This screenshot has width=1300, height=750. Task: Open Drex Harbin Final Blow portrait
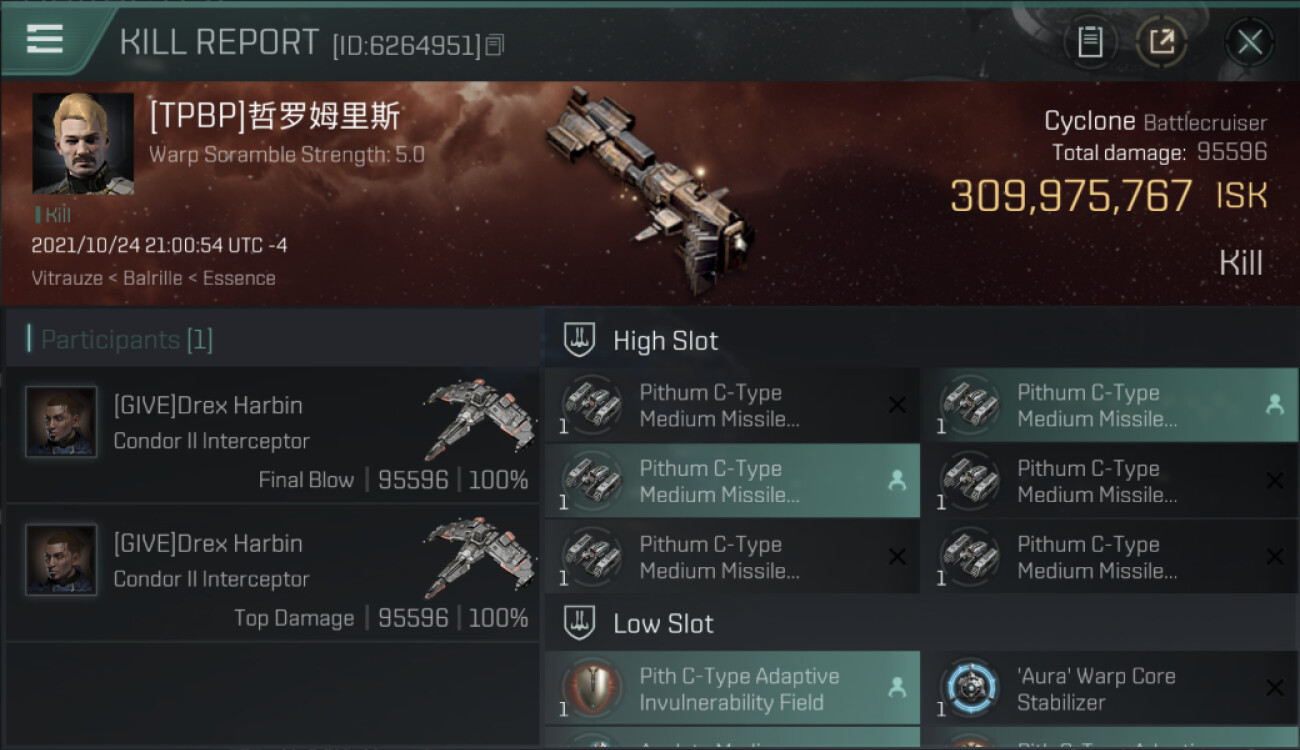coord(61,422)
